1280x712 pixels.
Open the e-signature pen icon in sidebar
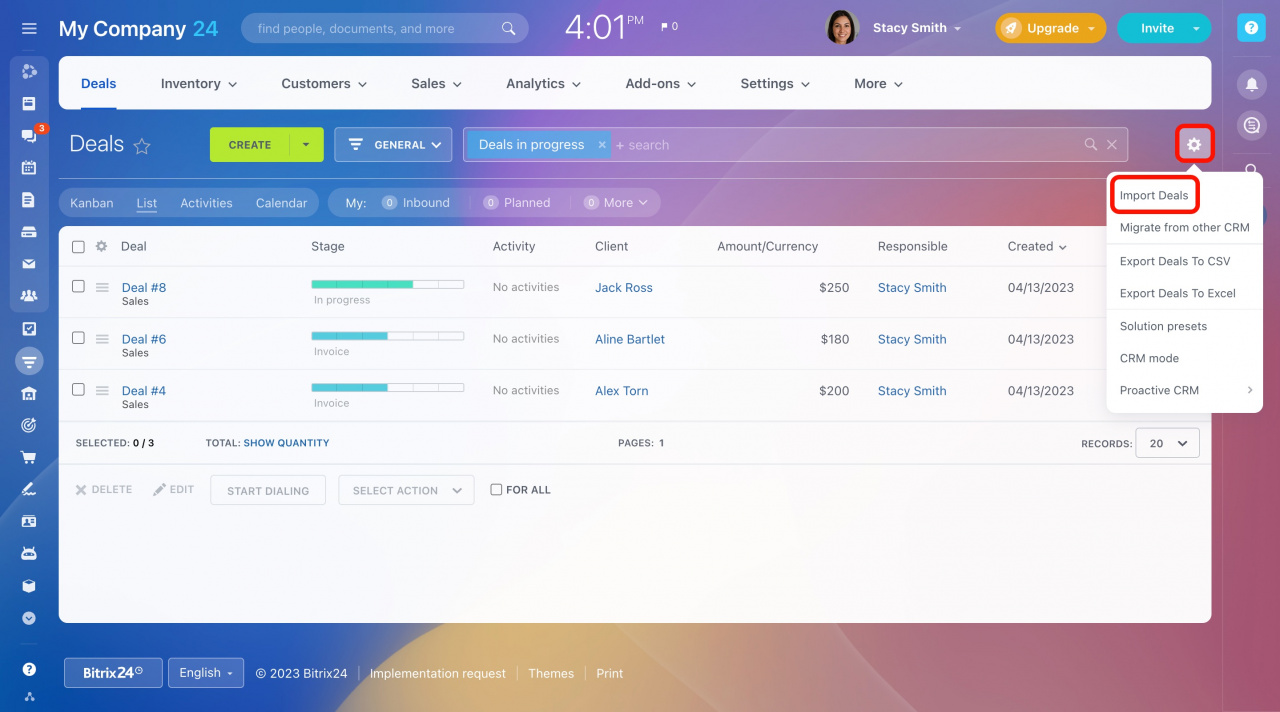[29, 489]
